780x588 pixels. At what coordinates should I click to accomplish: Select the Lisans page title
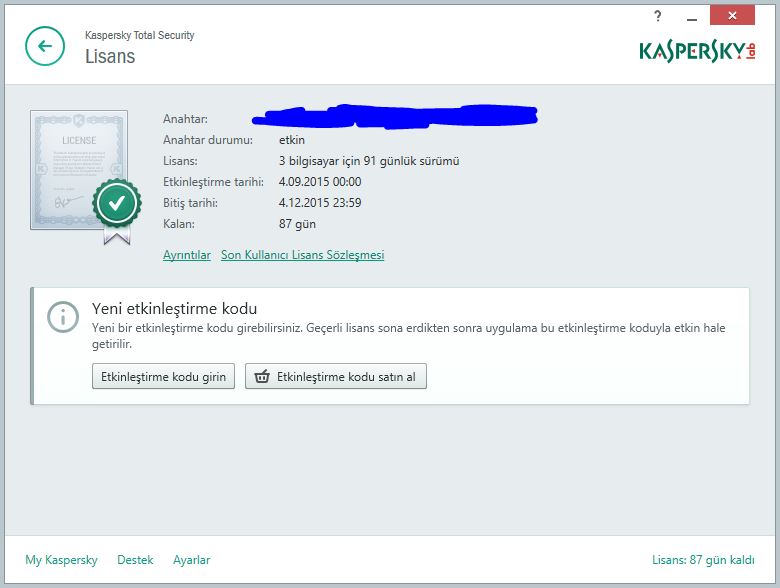point(110,56)
